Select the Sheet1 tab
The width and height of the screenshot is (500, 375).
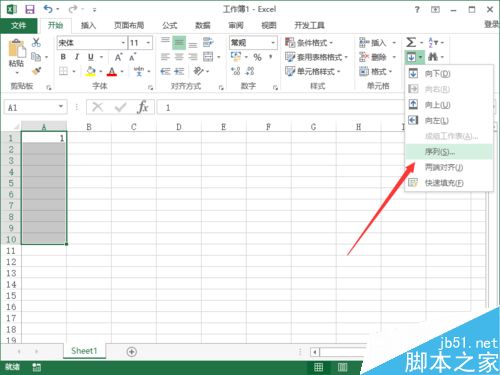[x=84, y=351]
